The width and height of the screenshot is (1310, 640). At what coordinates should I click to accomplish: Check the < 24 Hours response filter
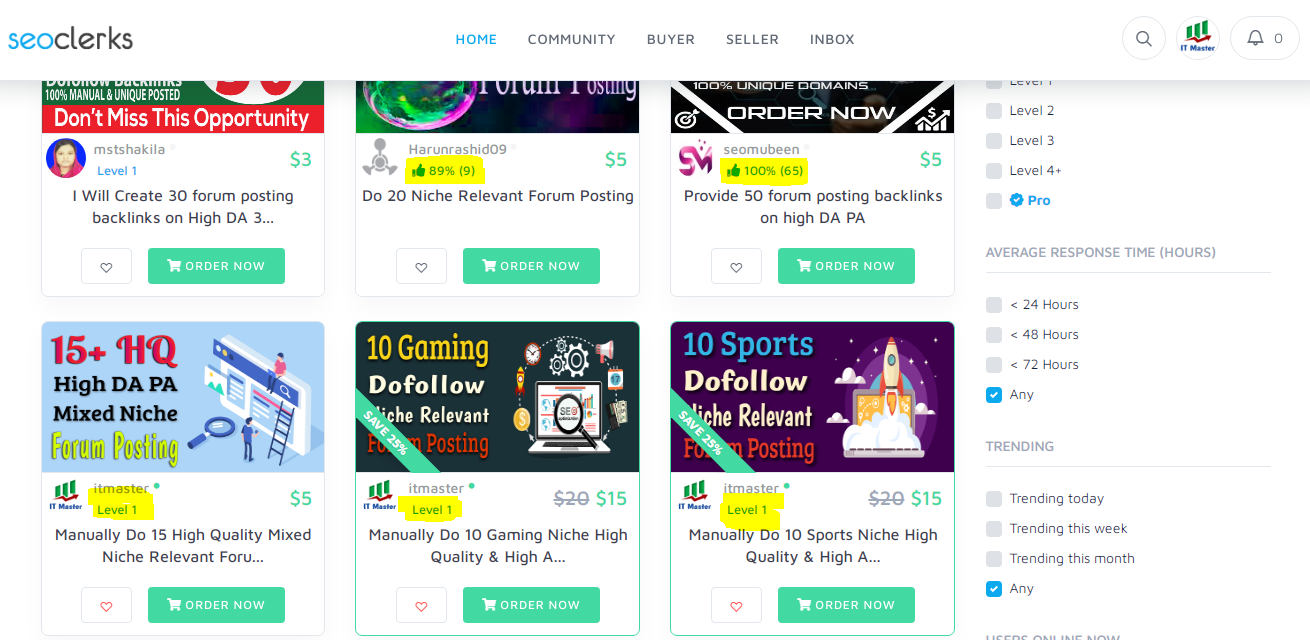(x=994, y=305)
